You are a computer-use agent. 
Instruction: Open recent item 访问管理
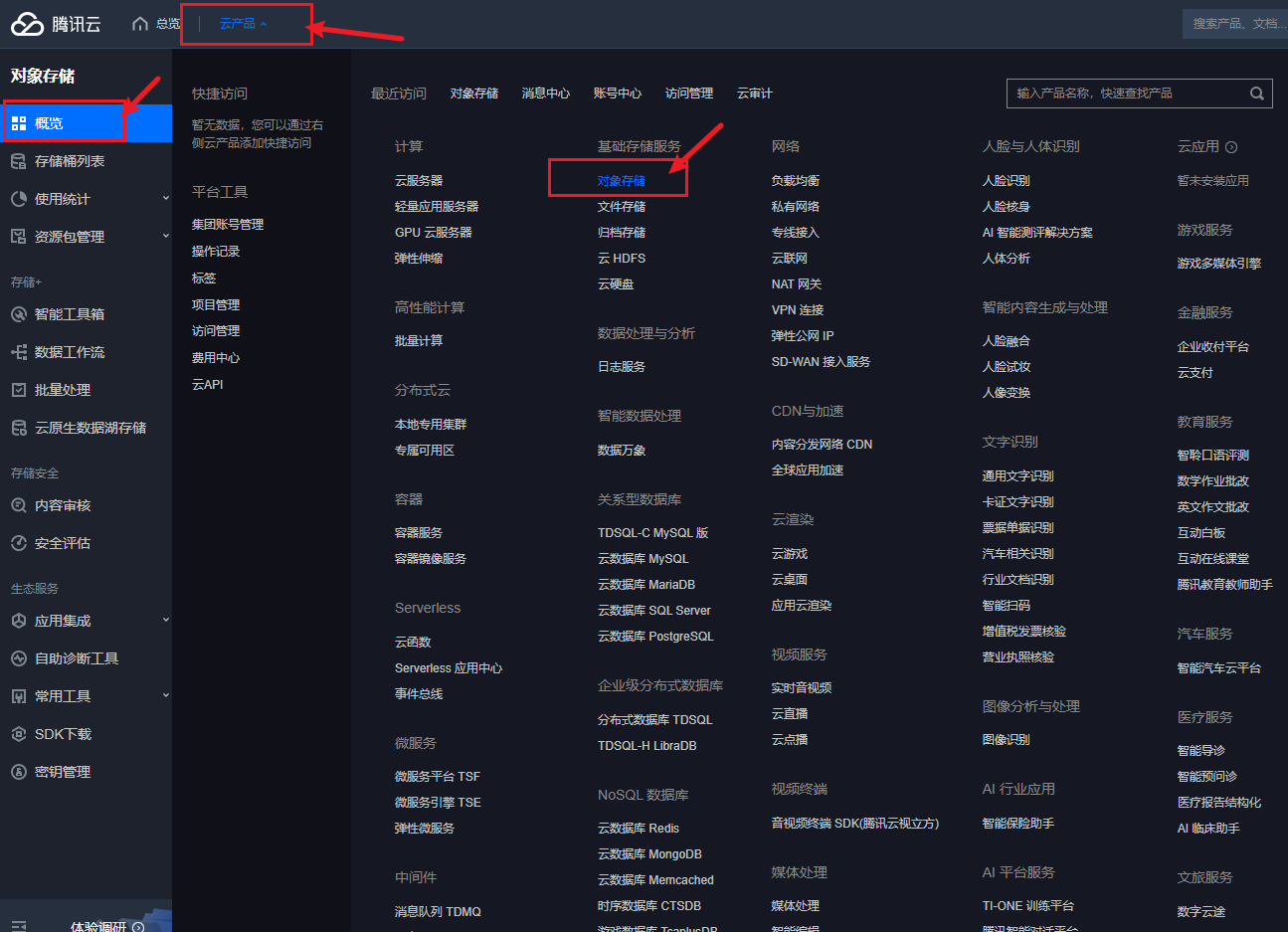(x=689, y=93)
